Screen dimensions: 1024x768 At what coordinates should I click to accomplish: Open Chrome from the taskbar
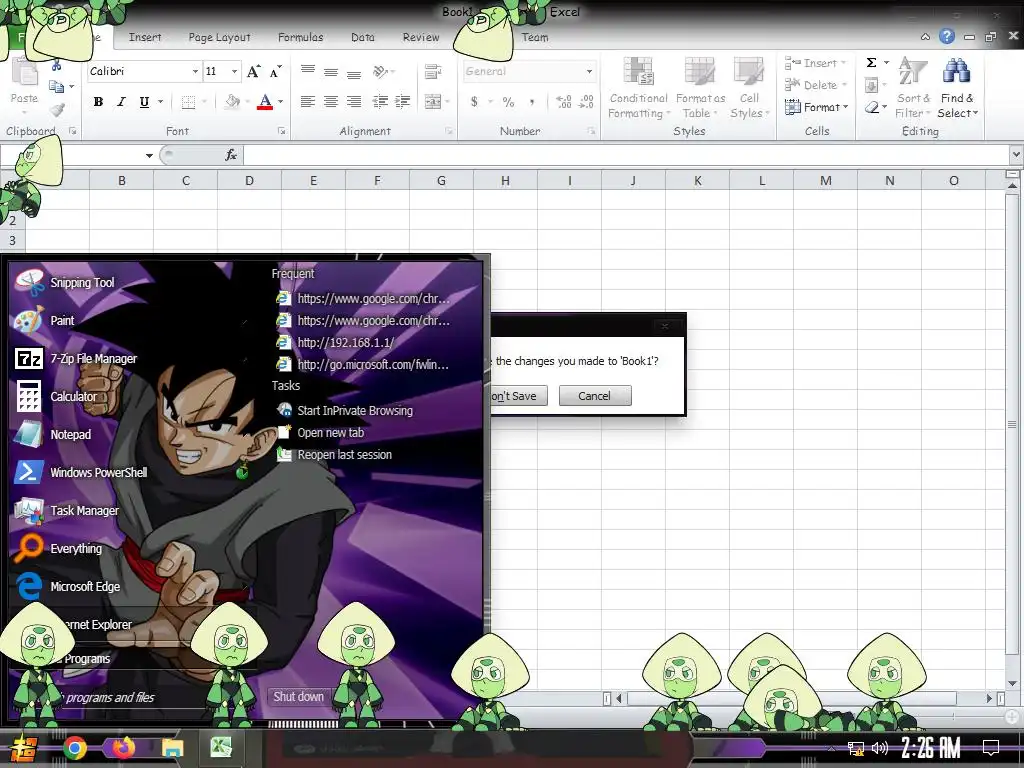74,748
